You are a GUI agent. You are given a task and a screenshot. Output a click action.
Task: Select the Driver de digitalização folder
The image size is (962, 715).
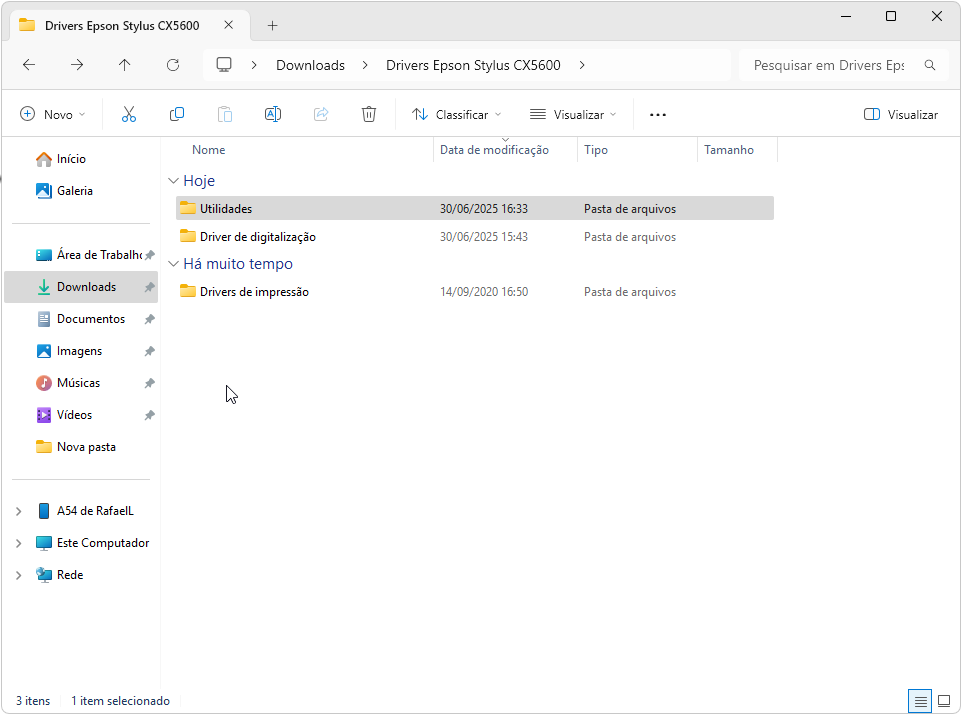pos(475,237)
